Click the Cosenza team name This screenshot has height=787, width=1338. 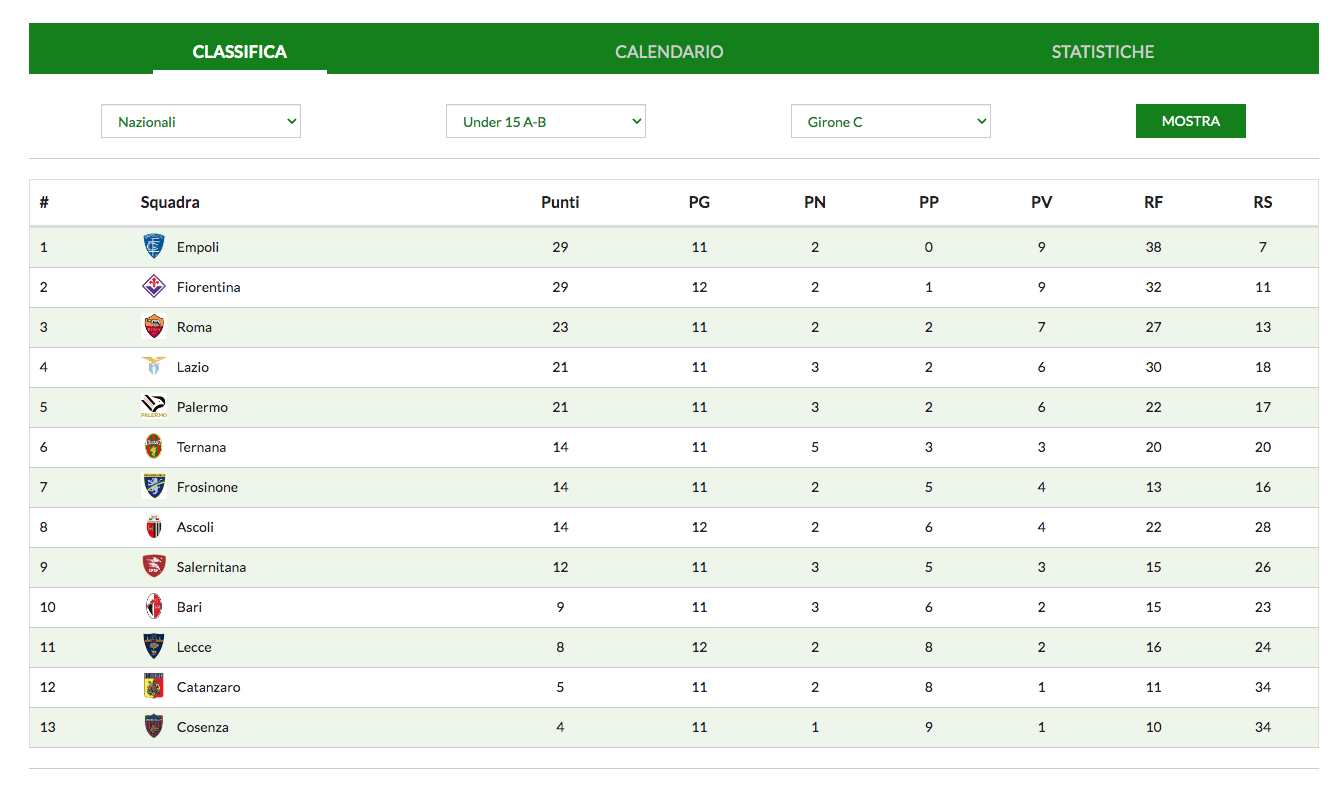(x=202, y=727)
